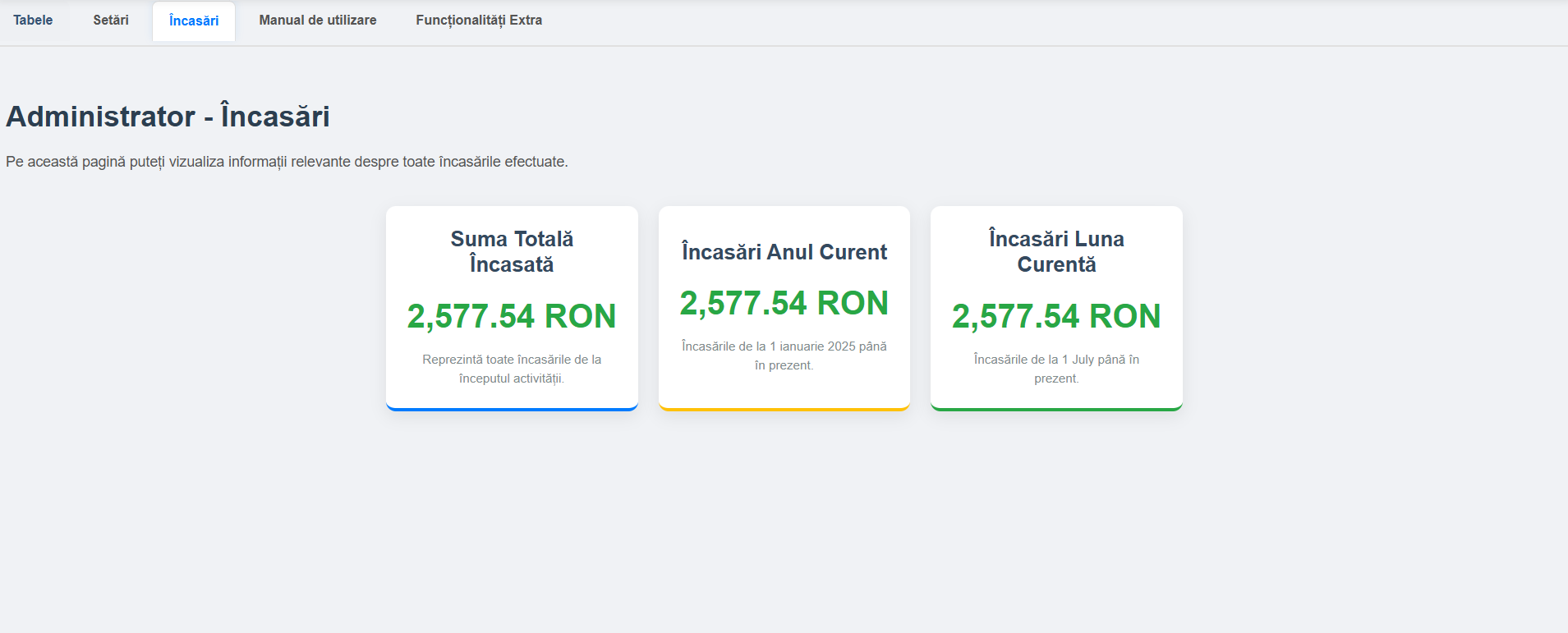Click the page description starting 'Pe această pagină'
The height and width of the screenshot is (633, 1568).
point(287,162)
